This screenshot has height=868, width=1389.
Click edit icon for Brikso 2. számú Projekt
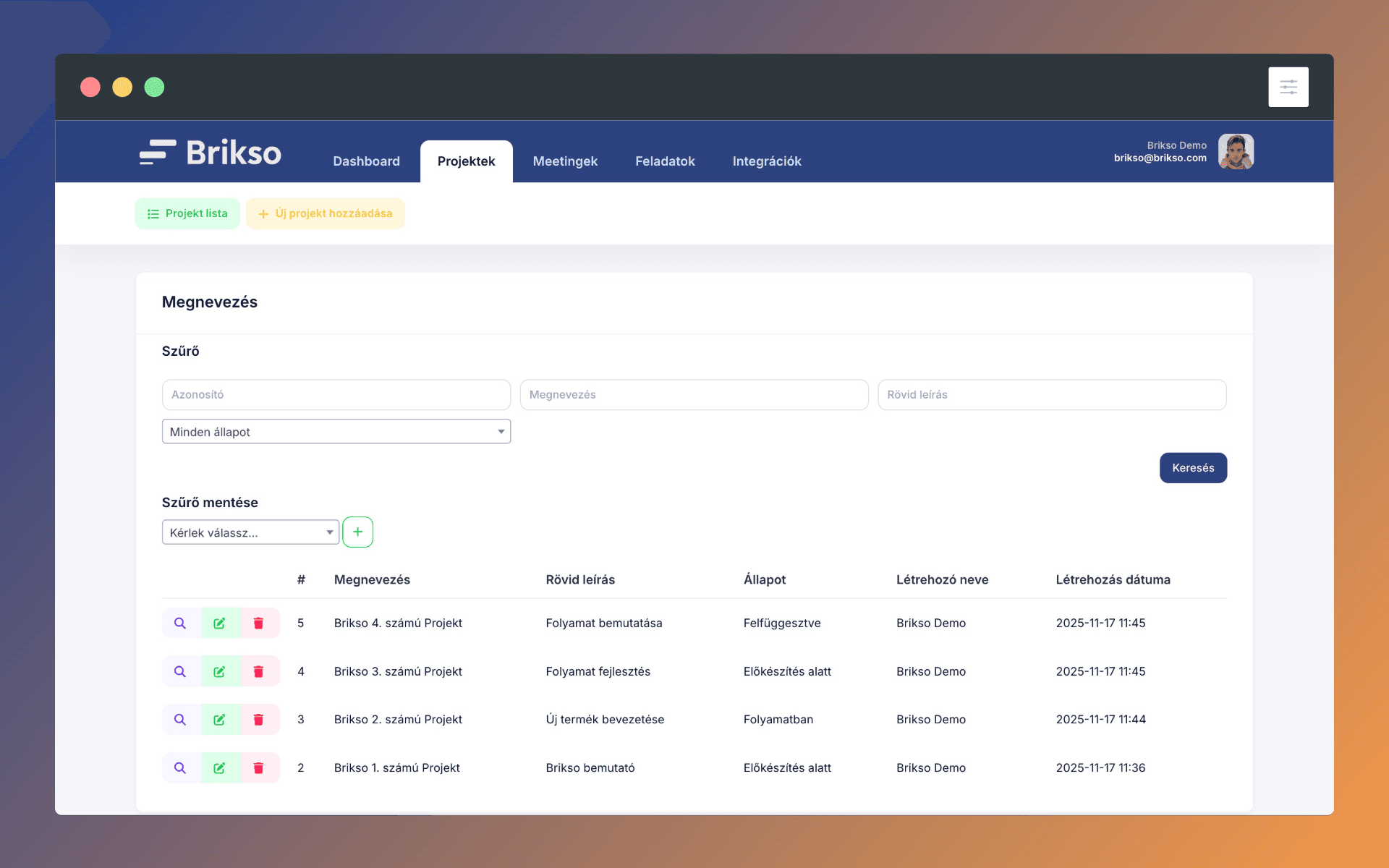(x=219, y=720)
